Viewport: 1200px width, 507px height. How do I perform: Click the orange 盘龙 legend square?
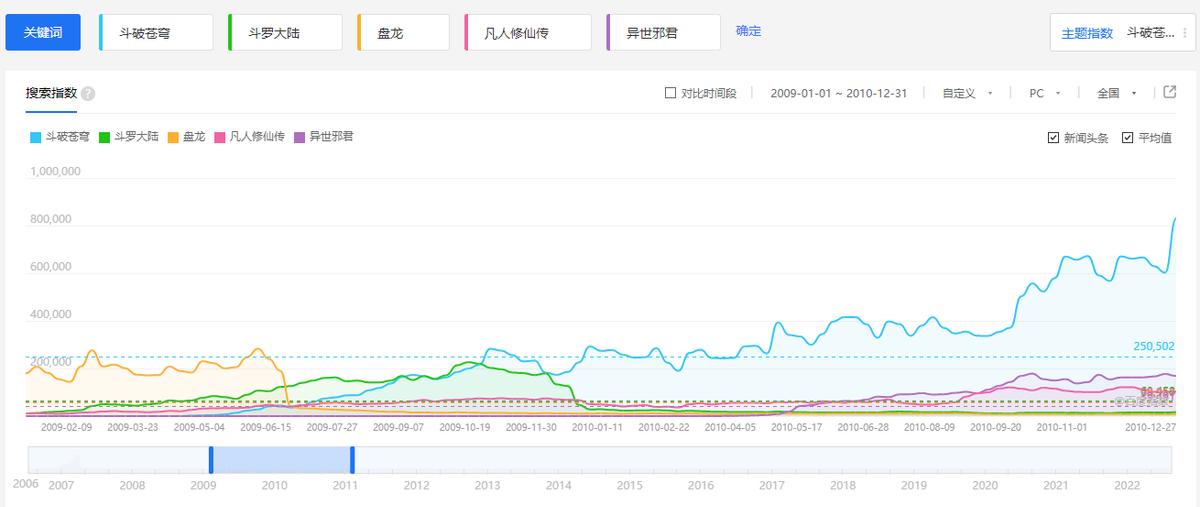(x=173, y=137)
